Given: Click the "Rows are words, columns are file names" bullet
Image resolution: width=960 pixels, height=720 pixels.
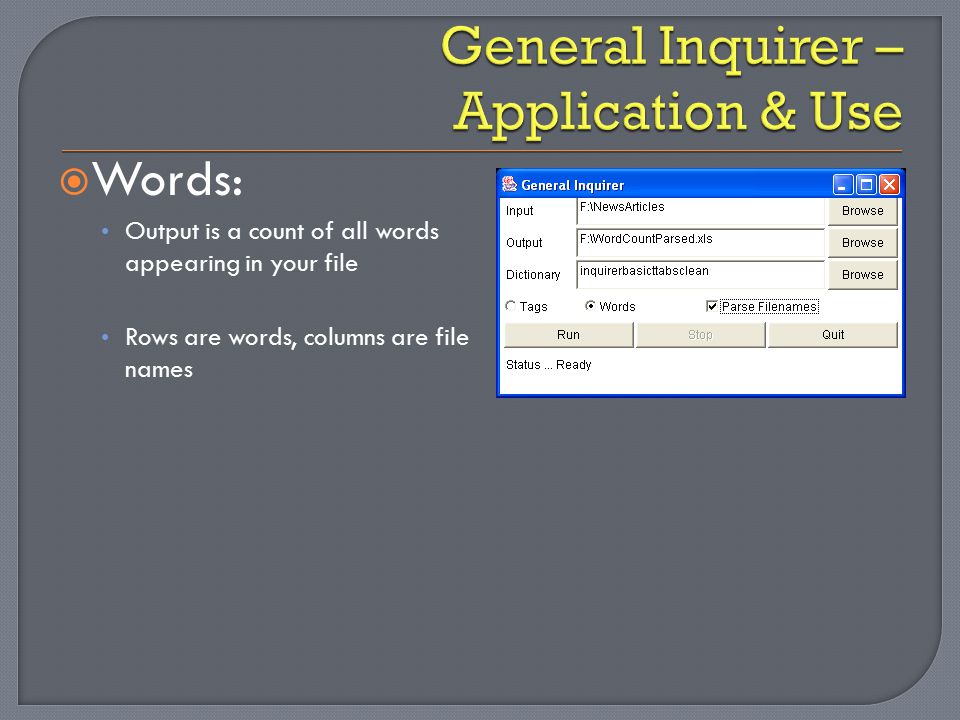Looking at the screenshot, I should [x=297, y=353].
